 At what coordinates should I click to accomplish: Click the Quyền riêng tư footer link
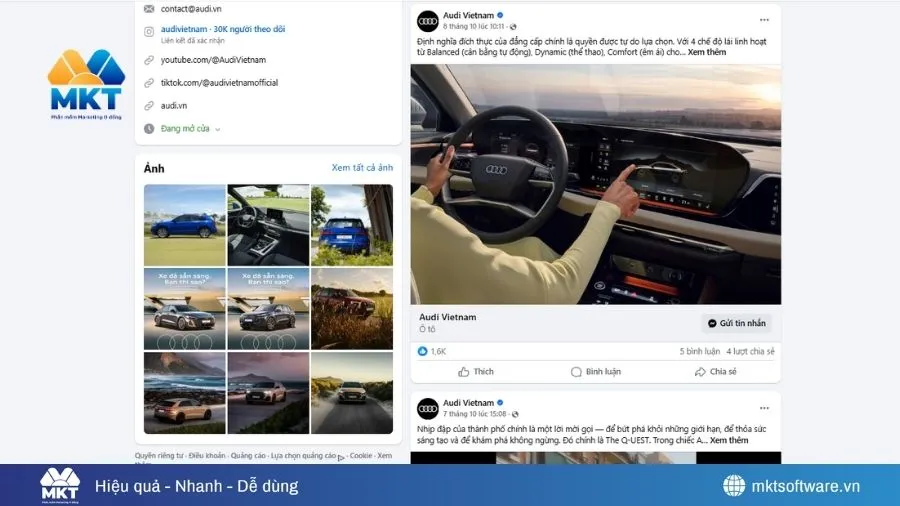tap(159, 456)
